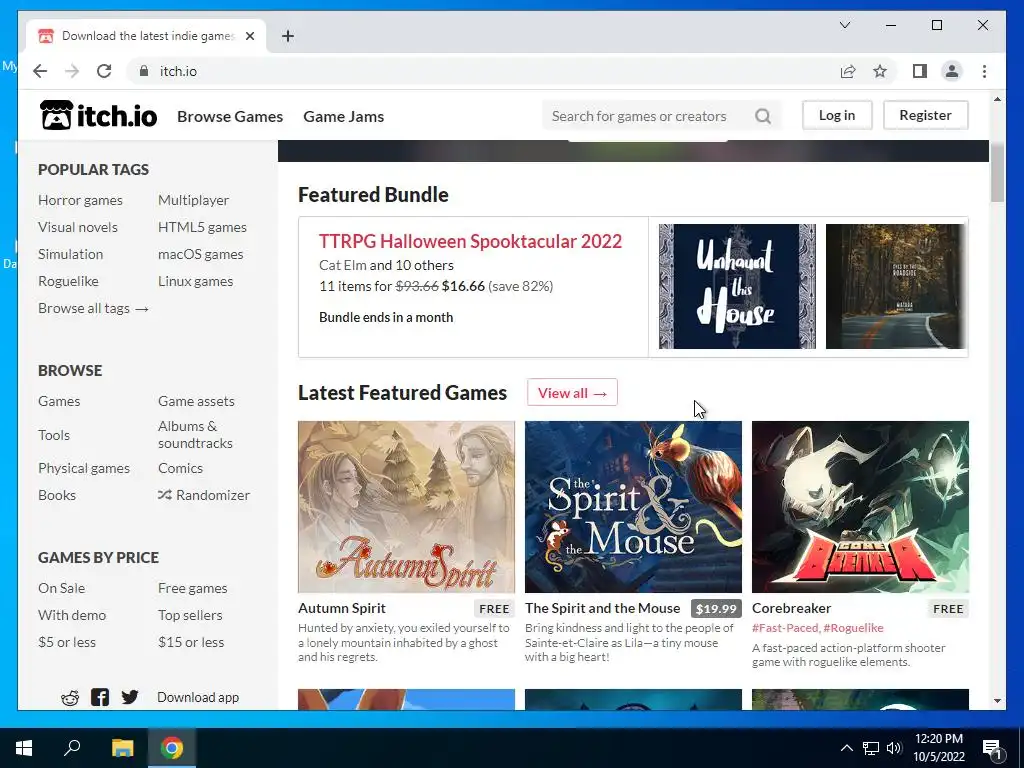Open the Facebook social icon
The width and height of the screenshot is (1024, 768).
click(100, 697)
